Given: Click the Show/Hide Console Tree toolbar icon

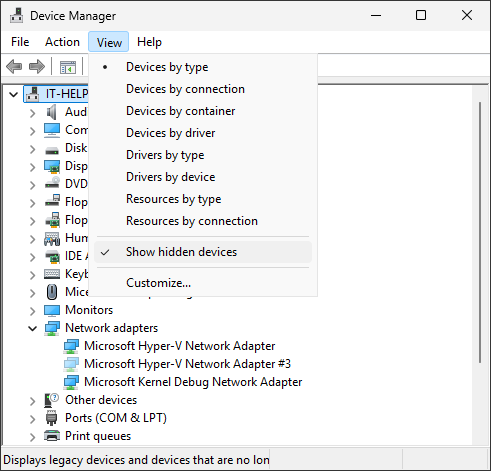Looking at the screenshot, I should (x=68, y=67).
